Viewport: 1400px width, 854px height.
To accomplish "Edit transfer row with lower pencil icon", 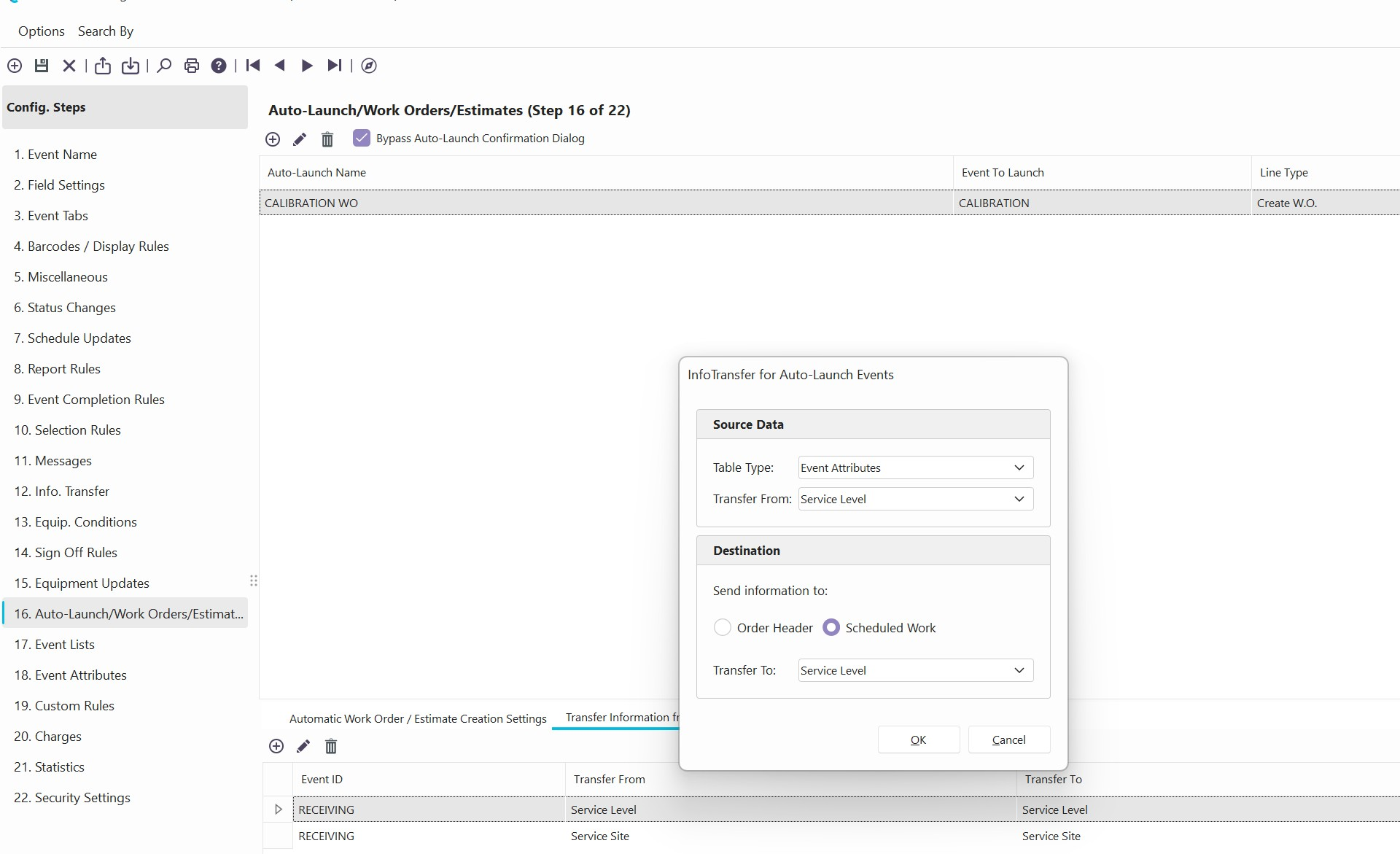I will point(303,746).
